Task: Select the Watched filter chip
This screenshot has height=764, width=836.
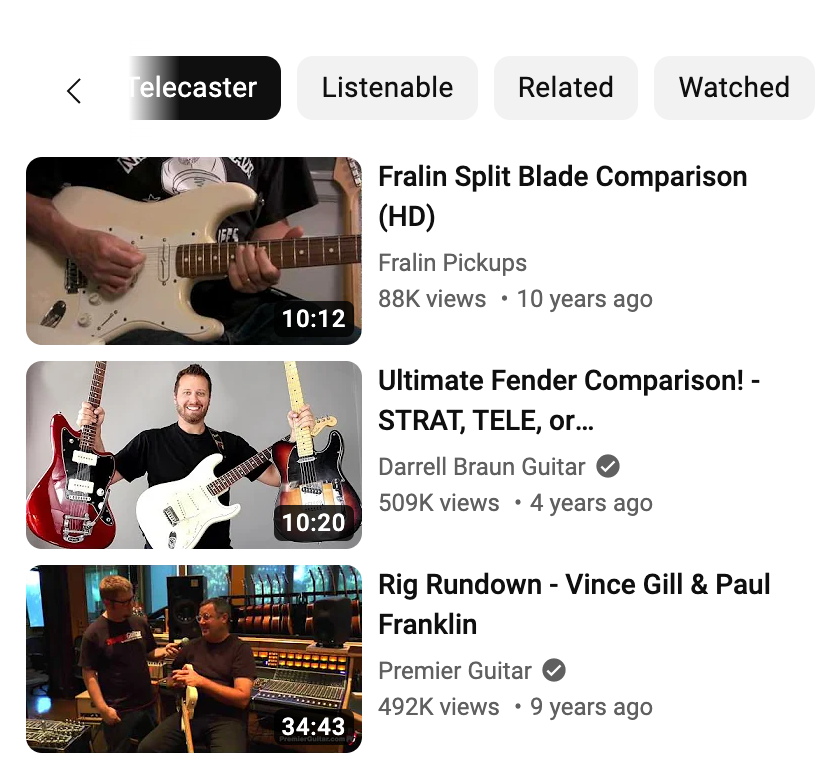Action: click(734, 88)
